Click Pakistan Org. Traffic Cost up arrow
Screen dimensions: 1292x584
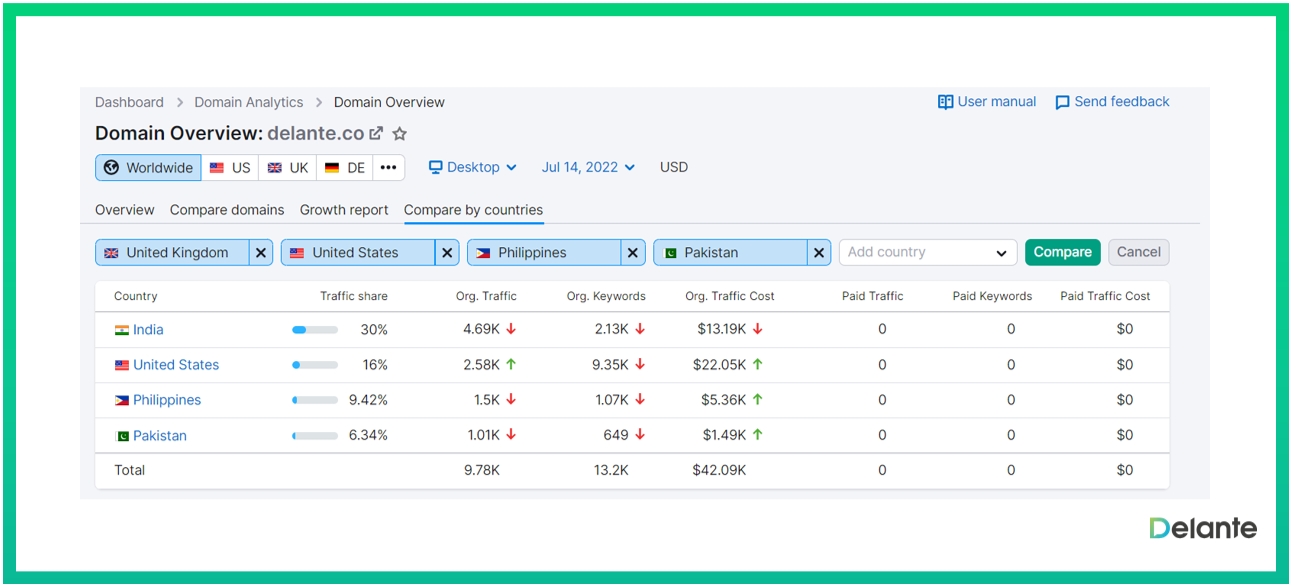757,434
